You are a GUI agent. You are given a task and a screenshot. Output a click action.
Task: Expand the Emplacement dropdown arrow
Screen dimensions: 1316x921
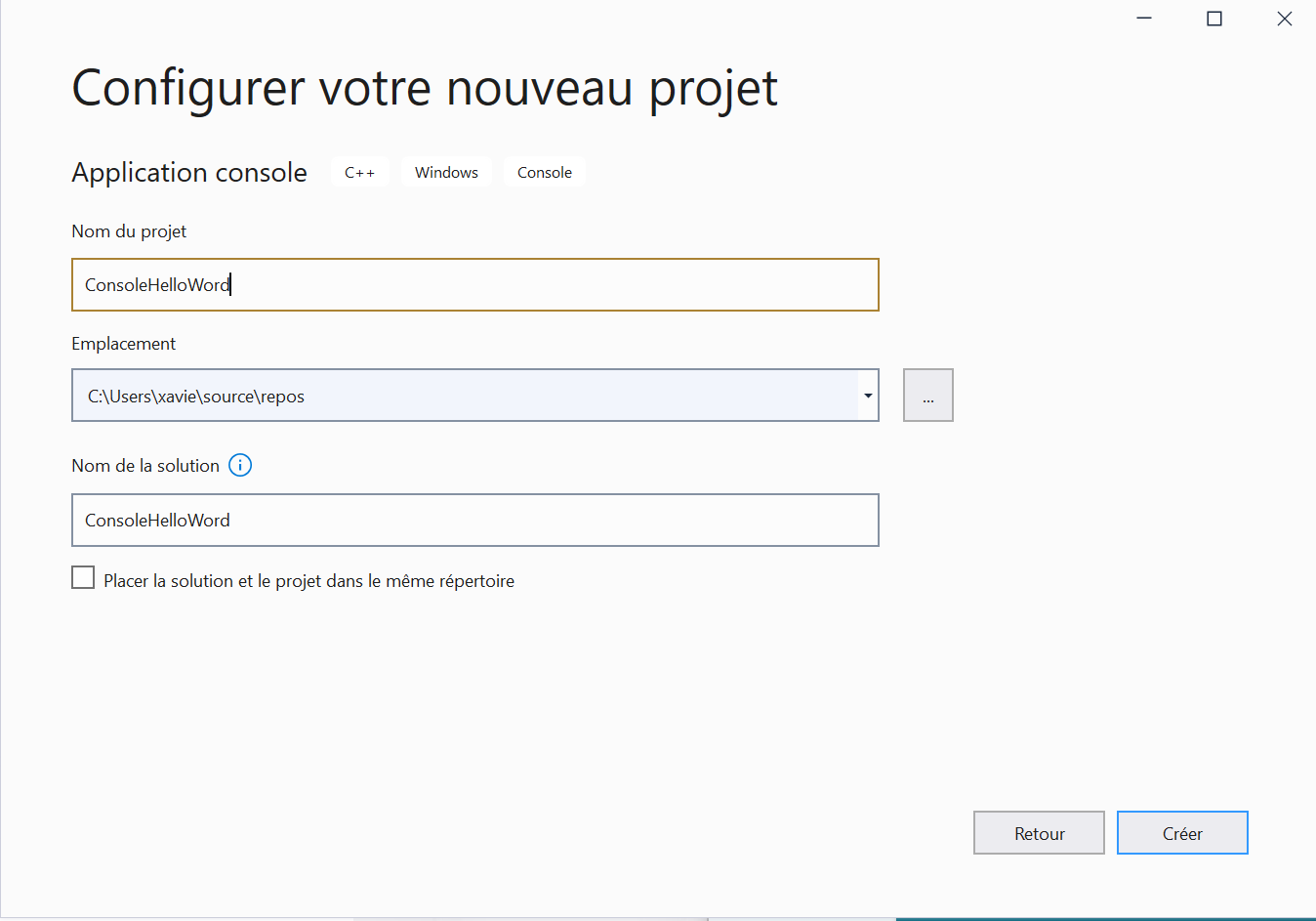(x=868, y=396)
